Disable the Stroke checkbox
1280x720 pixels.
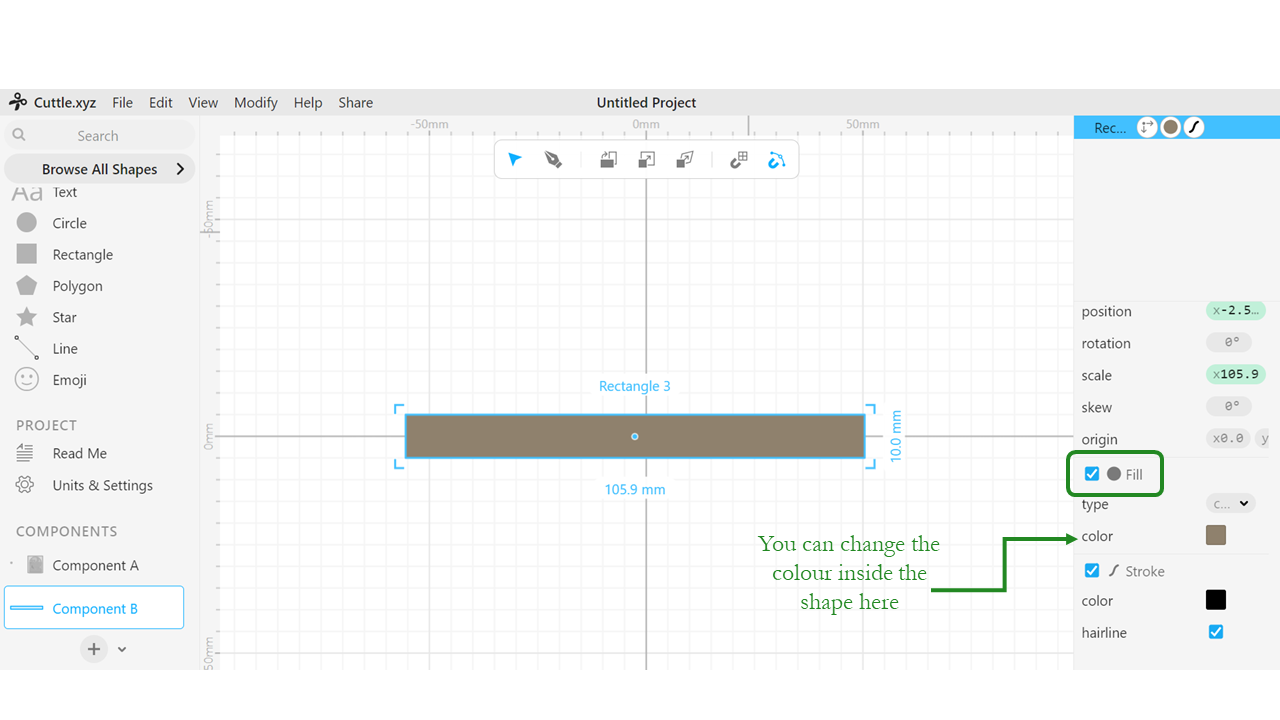(x=1092, y=571)
